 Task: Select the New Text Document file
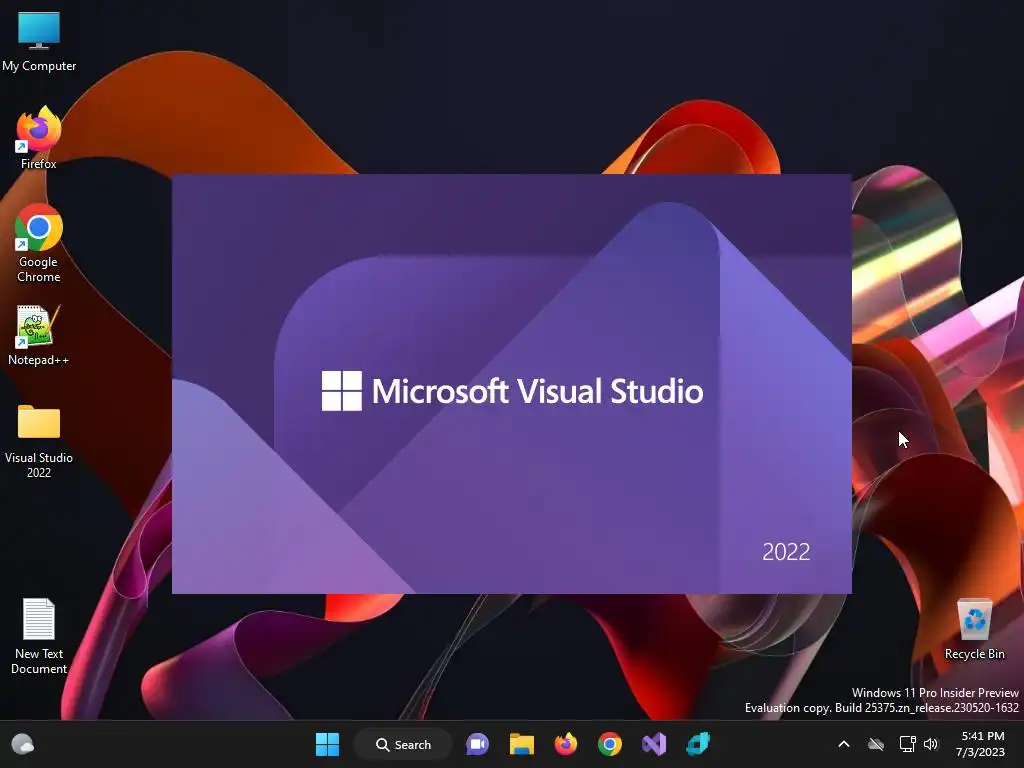(39, 635)
